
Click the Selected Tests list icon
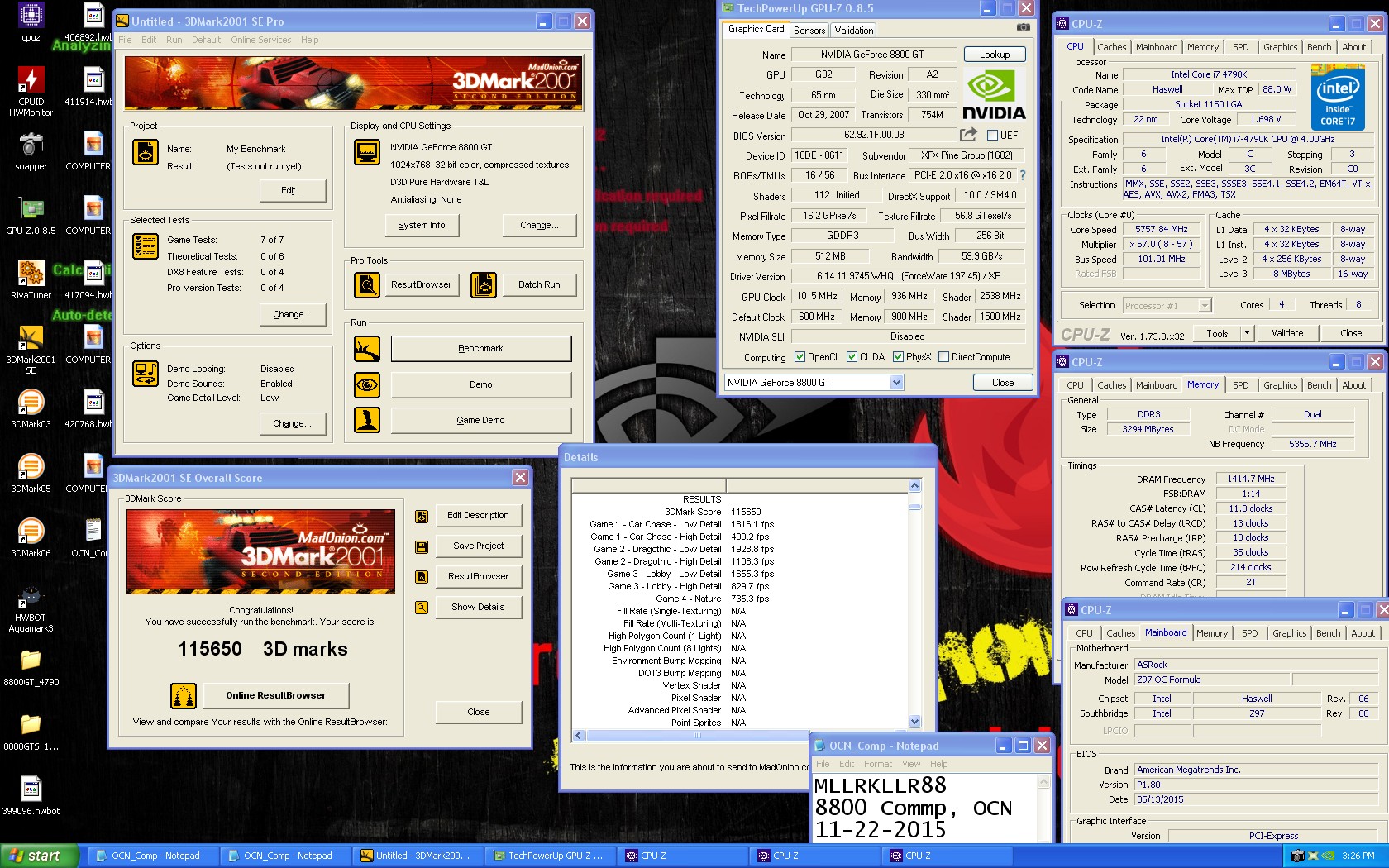pyautogui.click(x=146, y=246)
